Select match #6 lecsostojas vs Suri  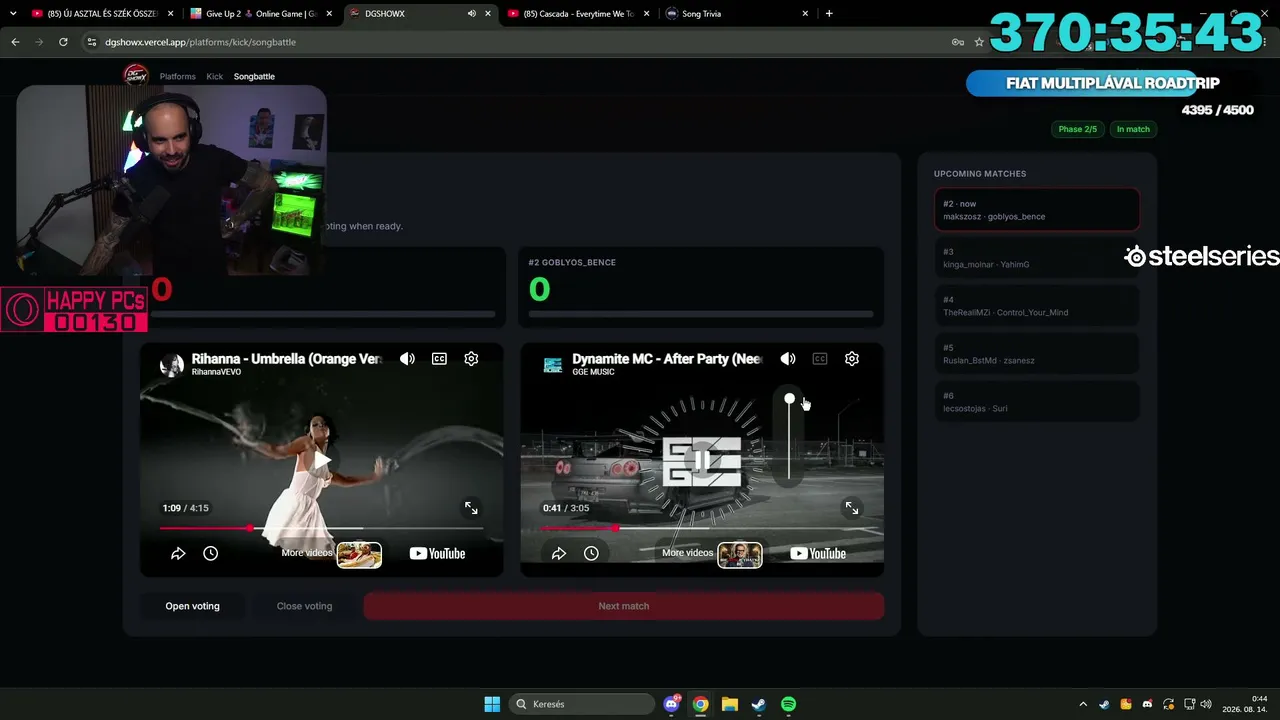pyautogui.click(x=1037, y=402)
